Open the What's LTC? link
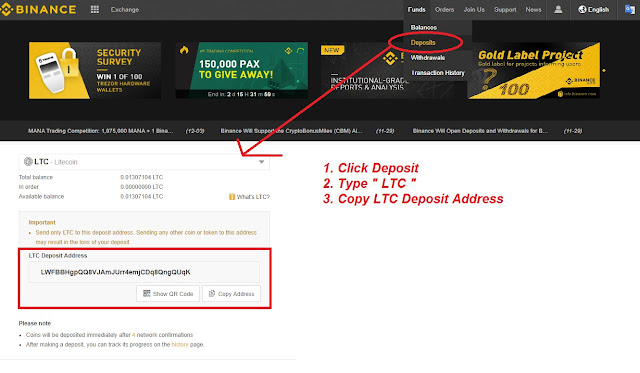 click(x=253, y=197)
